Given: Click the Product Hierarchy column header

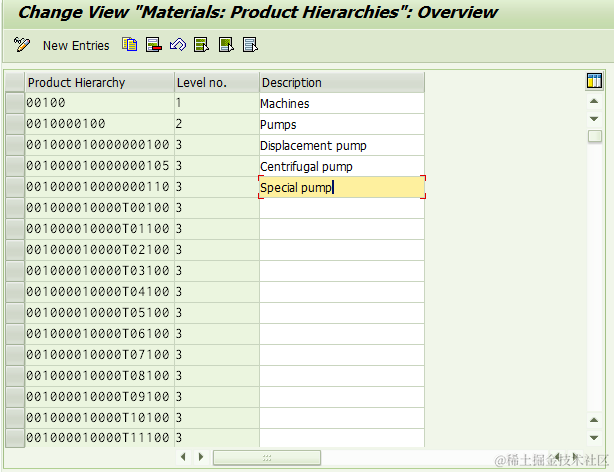Looking at the screenshot, I should [99, 83].
